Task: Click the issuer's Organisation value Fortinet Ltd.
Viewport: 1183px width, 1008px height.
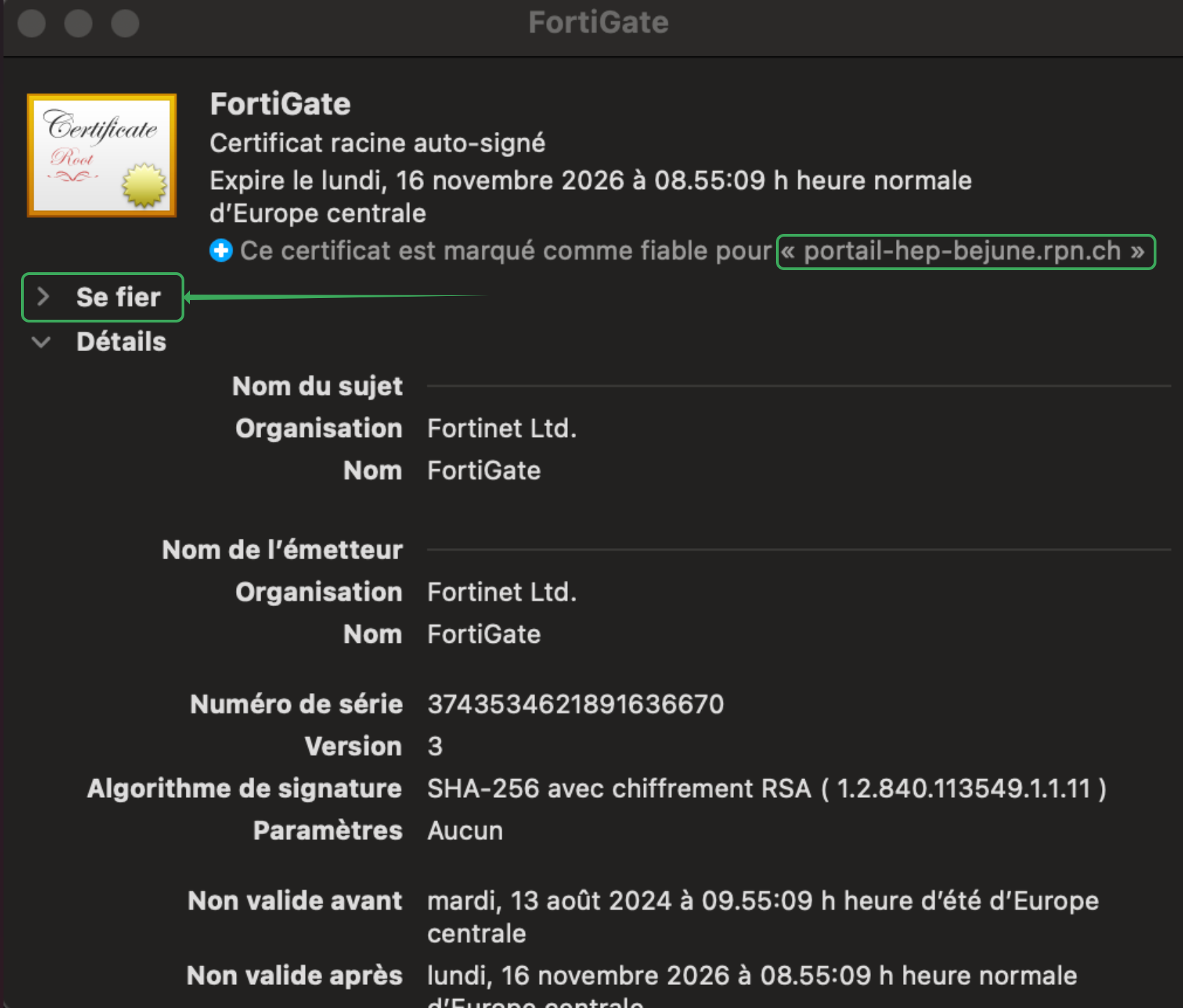Action: [502, 592]
